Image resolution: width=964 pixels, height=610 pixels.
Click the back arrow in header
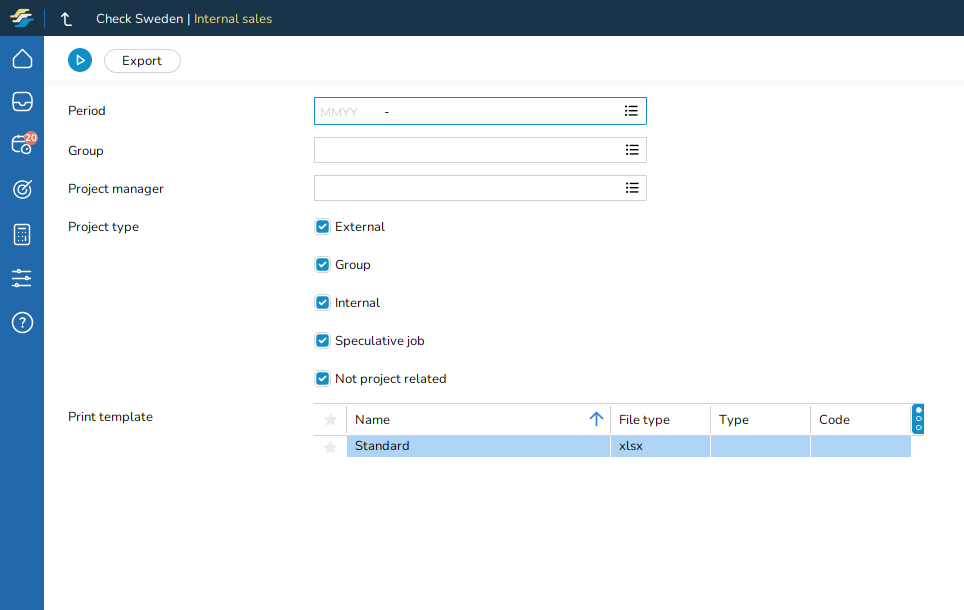coord(66,19)
